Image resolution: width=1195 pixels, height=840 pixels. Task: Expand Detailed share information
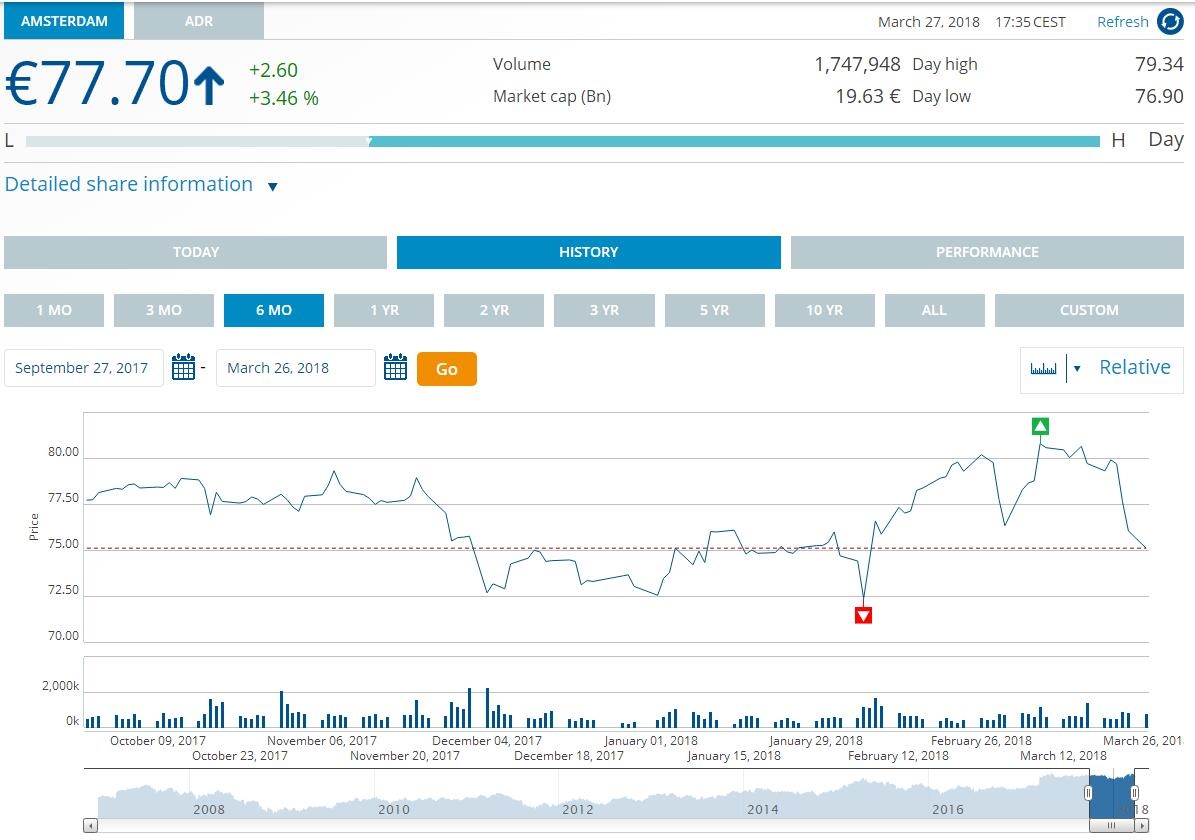141,185
